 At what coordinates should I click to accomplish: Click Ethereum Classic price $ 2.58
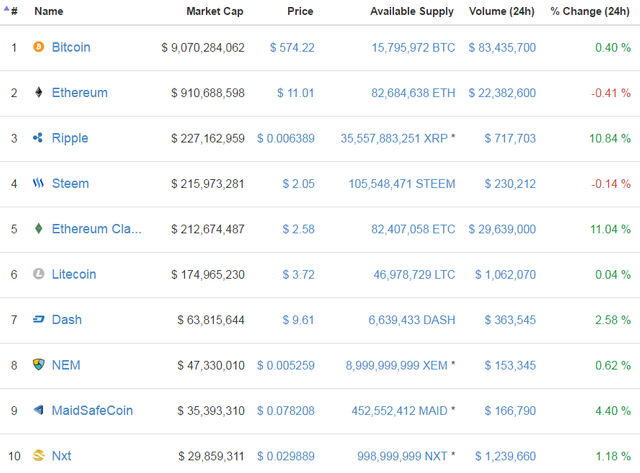(299, 229)
